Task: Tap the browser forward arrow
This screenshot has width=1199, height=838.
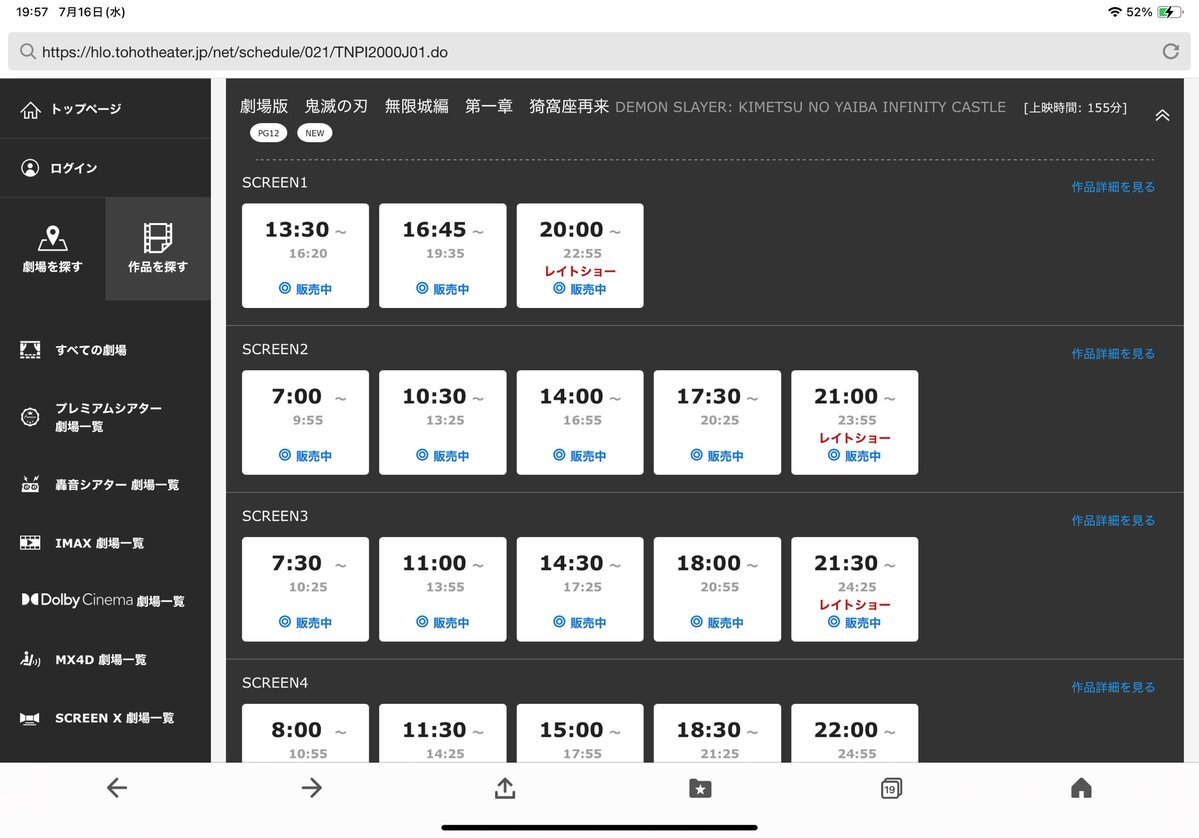Action: [311, 788]
